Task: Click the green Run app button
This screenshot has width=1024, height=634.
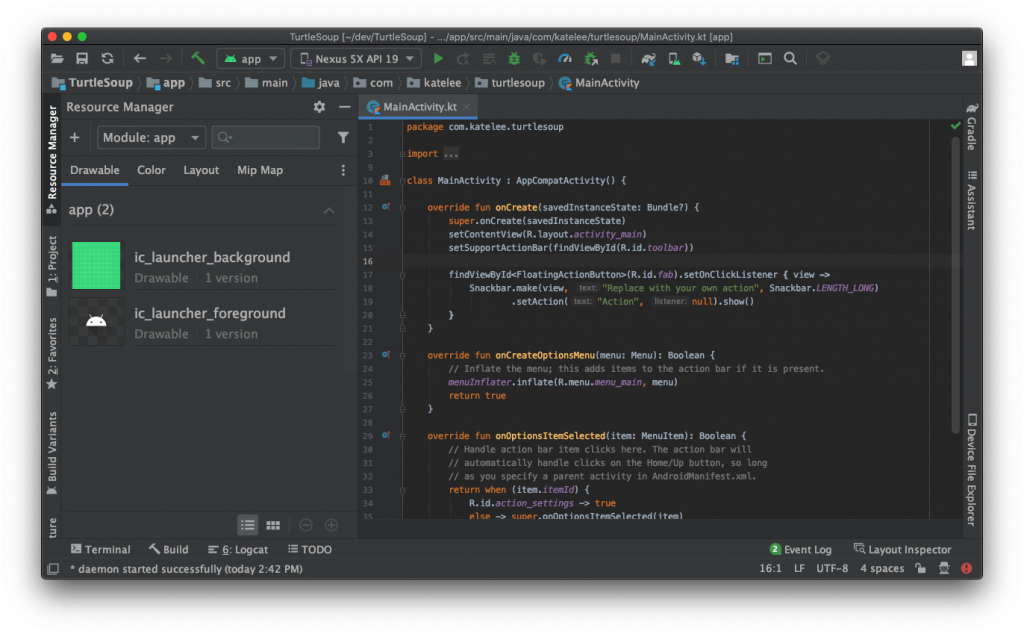Action: [438, 59]
